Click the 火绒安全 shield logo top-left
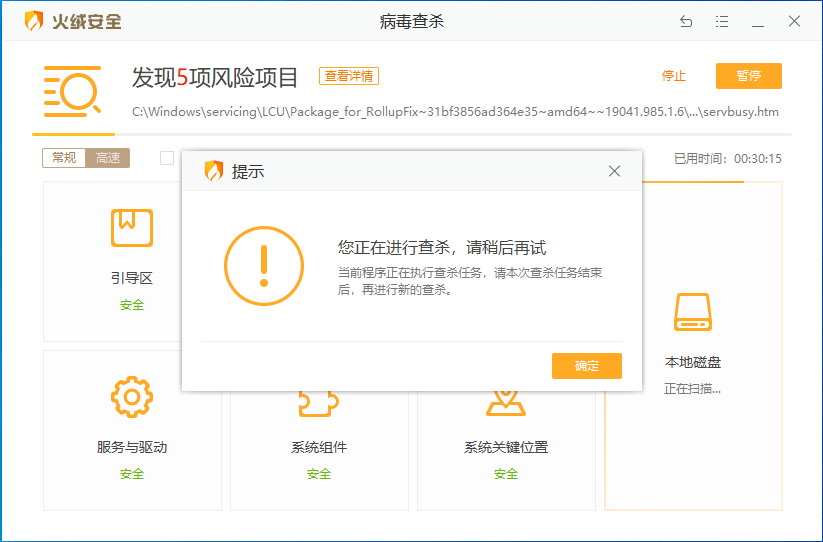Viewport: 823px width, 542px height. point(35,21)
